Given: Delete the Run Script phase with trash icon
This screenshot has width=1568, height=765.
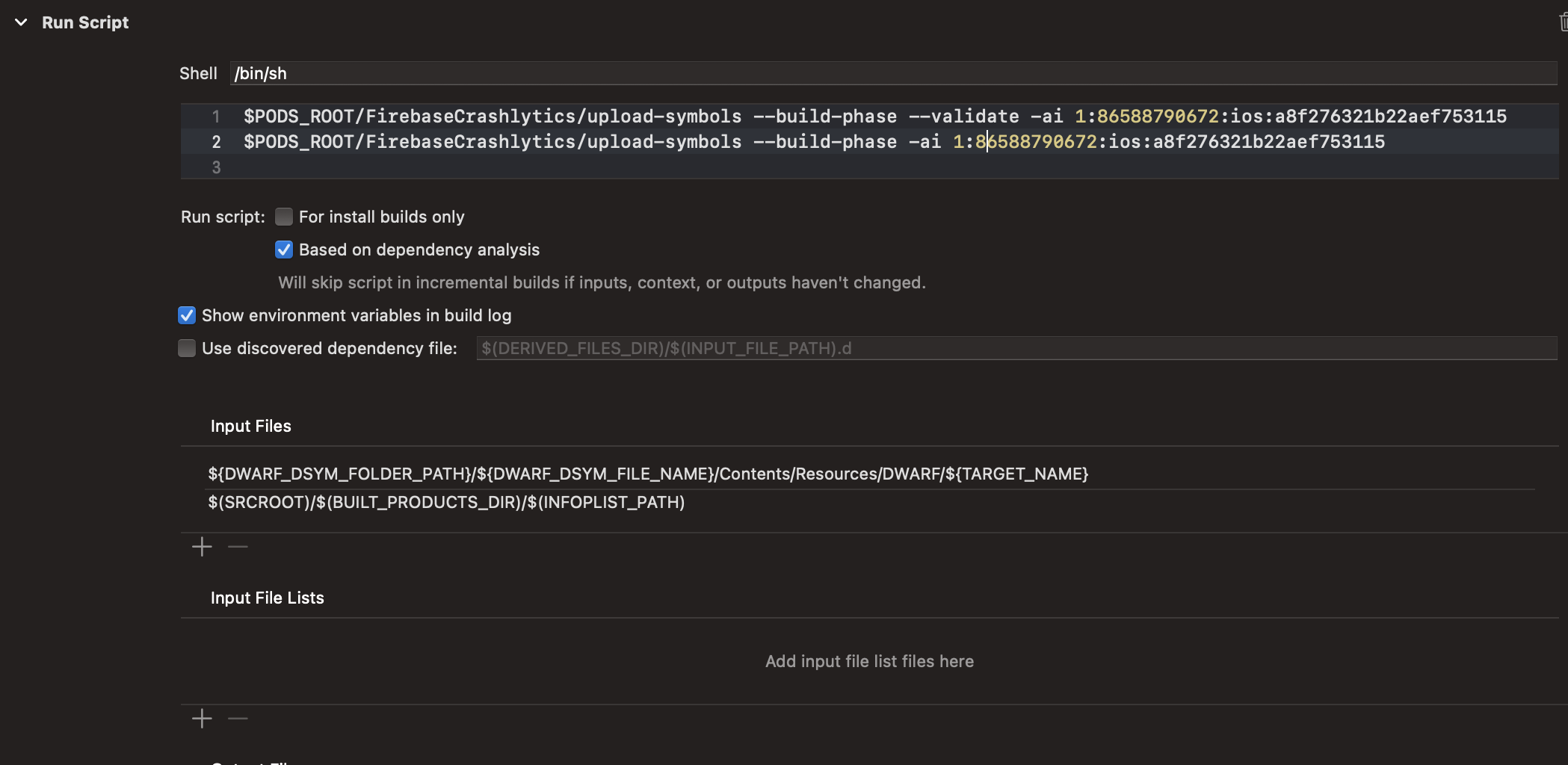Looking at the screenshot, I should 1563,22.
